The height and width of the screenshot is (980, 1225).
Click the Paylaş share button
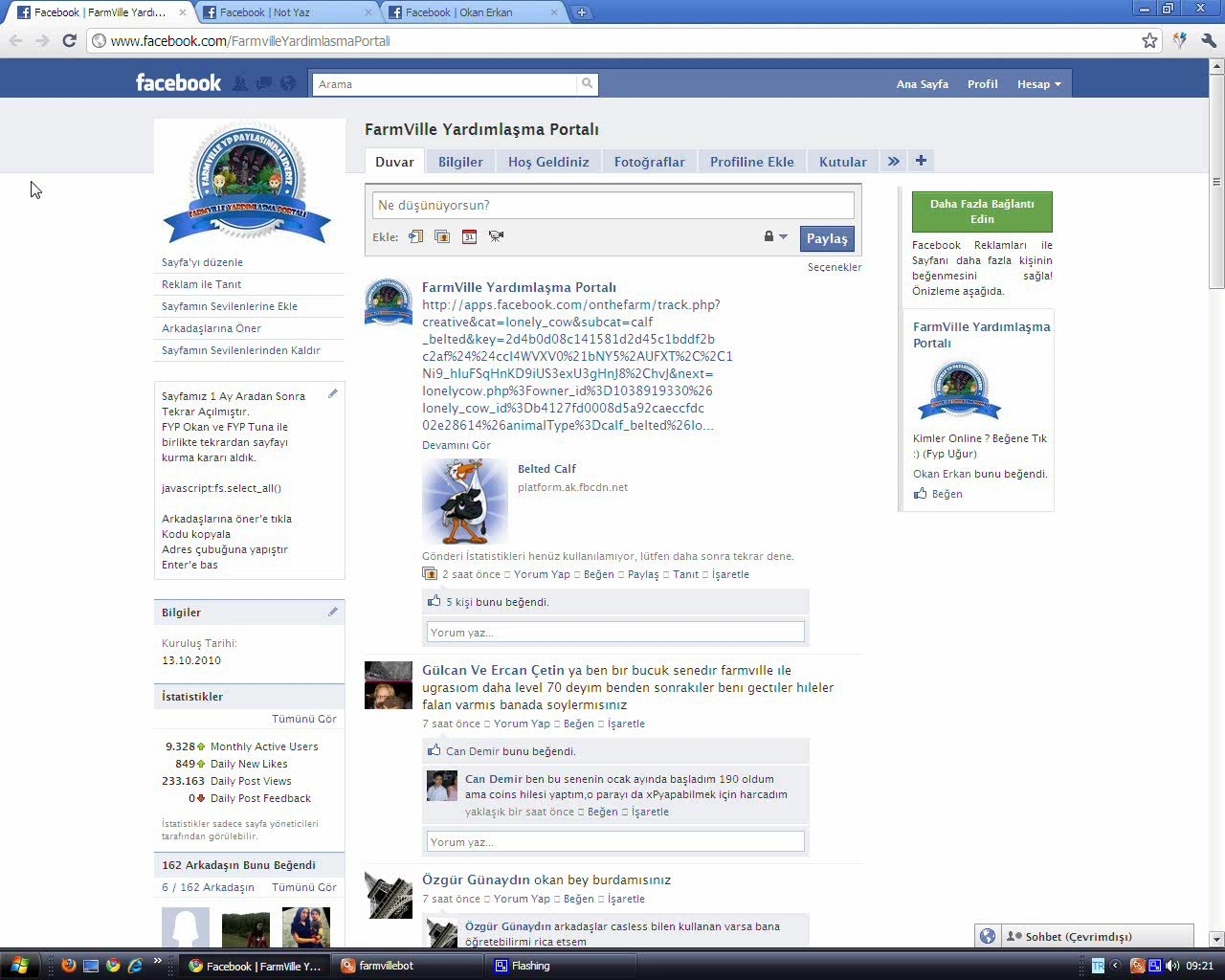827,238
